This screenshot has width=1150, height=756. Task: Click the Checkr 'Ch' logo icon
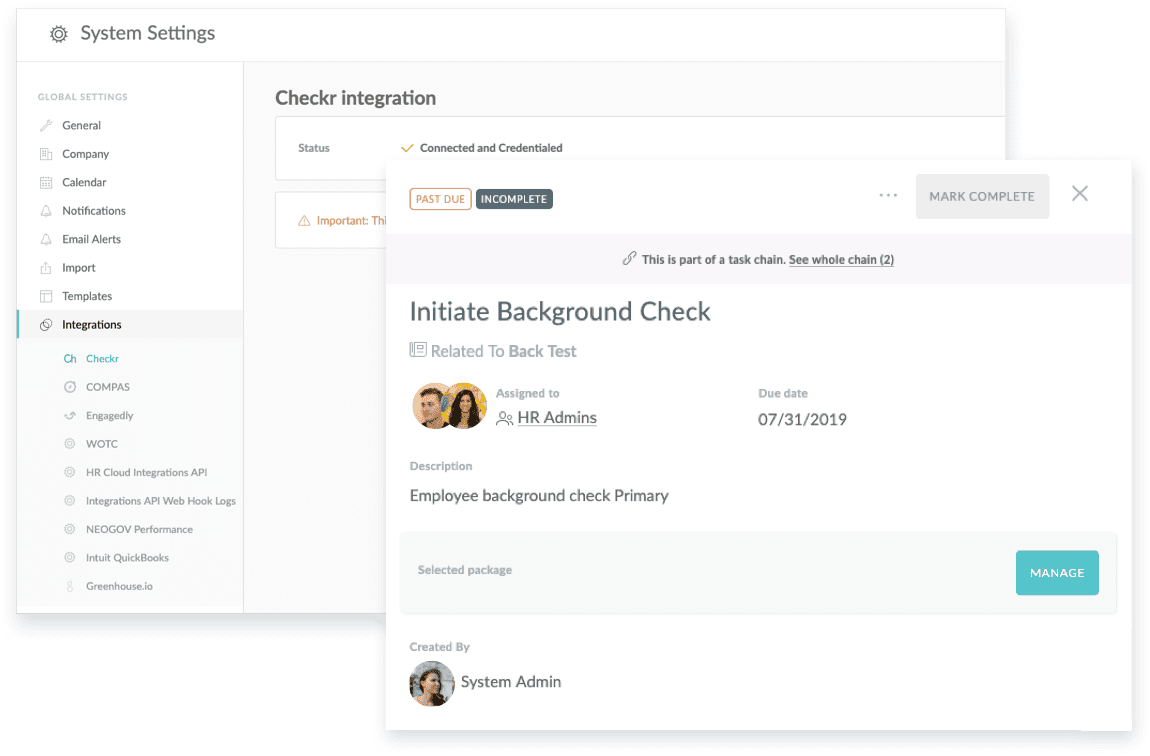(x=70, y=359)
